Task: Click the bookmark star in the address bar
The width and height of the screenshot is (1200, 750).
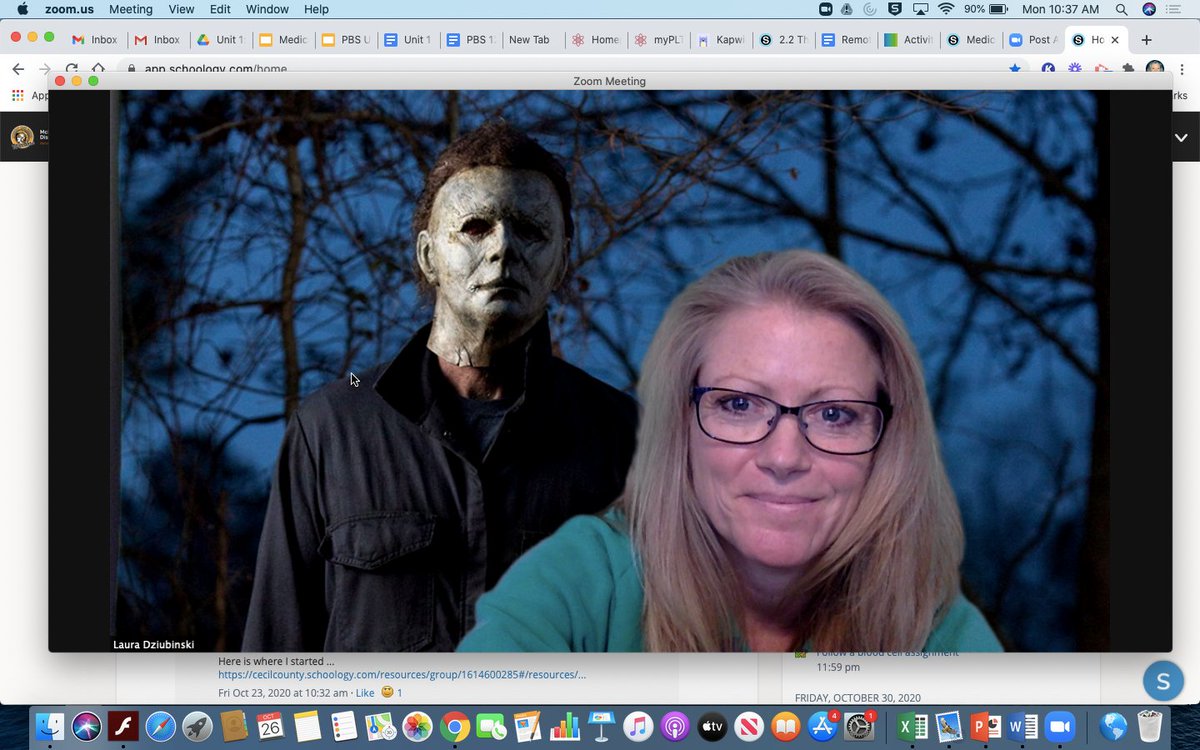Action: tap(1014, 67)
